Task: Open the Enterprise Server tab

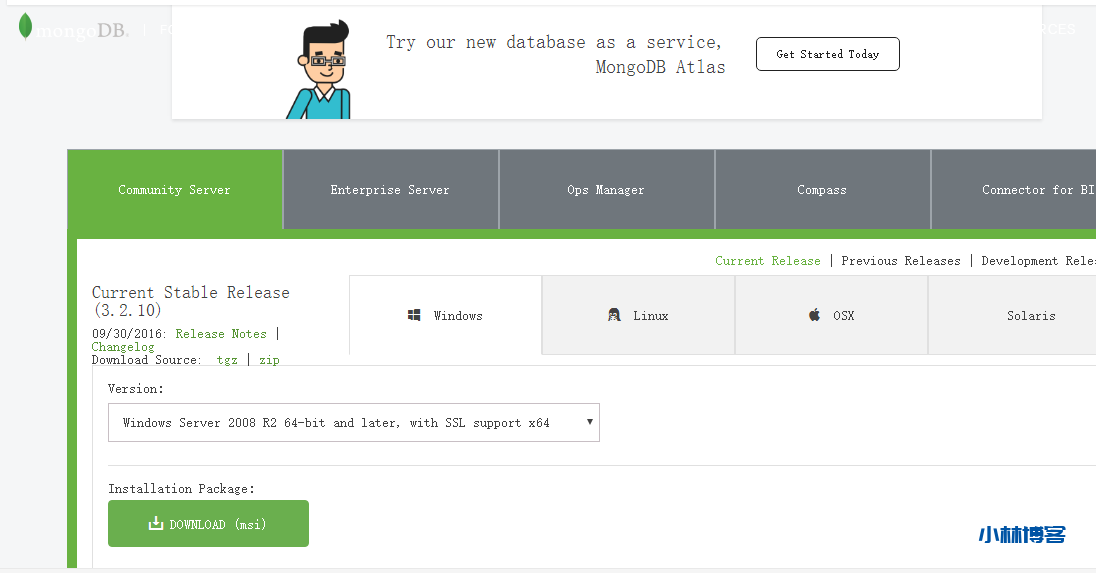Action: (x=390, y=189)
